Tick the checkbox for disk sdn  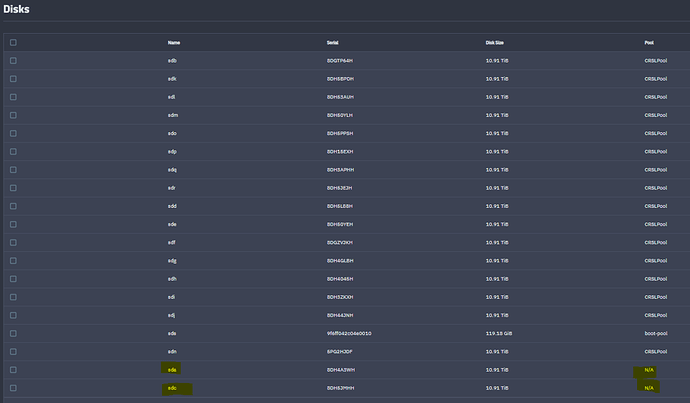13,352
